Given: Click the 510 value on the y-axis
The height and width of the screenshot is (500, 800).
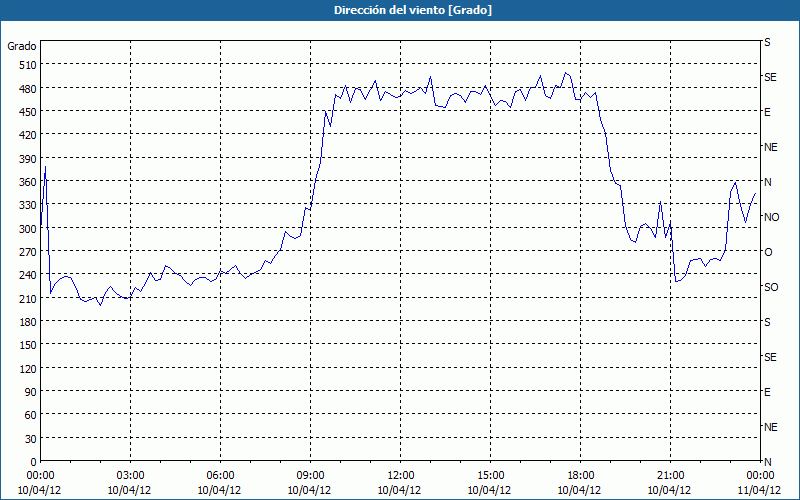Looking at the screenshot, I should click(x=28, y=65).
